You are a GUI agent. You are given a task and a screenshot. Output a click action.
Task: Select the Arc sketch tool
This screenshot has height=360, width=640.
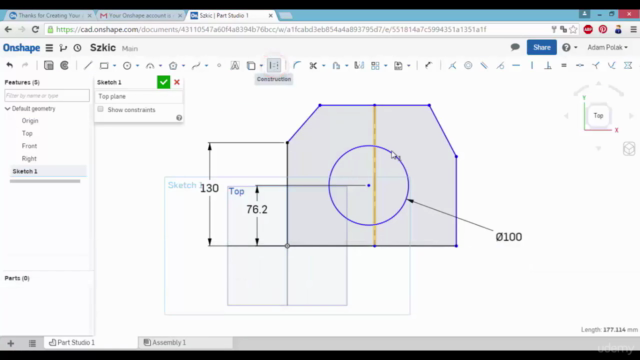coord(150,65)
